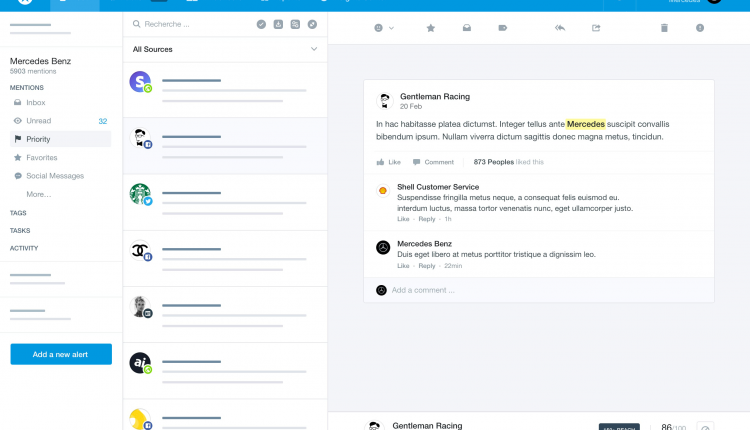
Task: Click the 20 Feb date on the post
Action: tap(411, 107)
